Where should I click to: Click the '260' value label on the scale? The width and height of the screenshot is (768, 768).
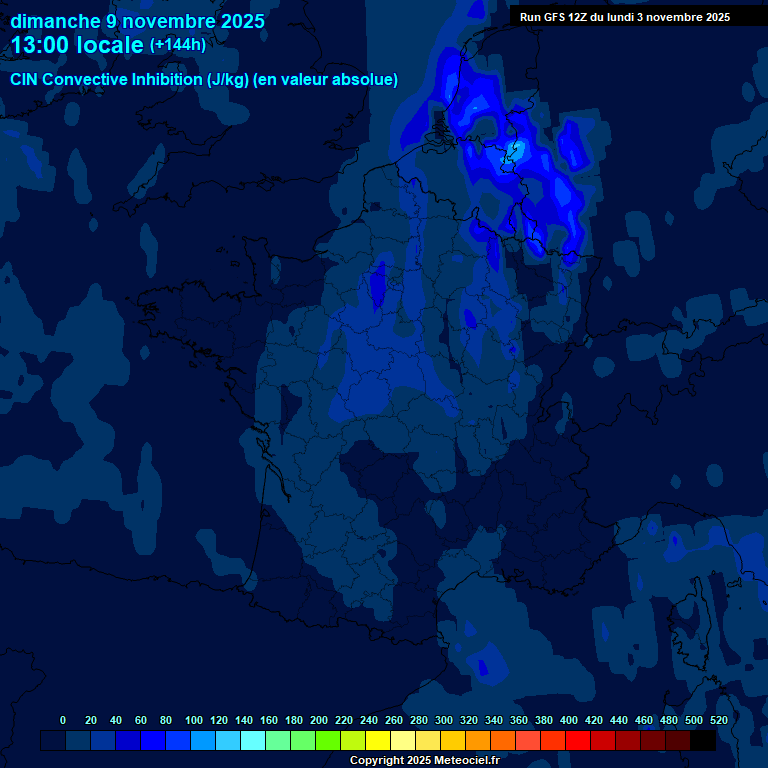(393, 720)
